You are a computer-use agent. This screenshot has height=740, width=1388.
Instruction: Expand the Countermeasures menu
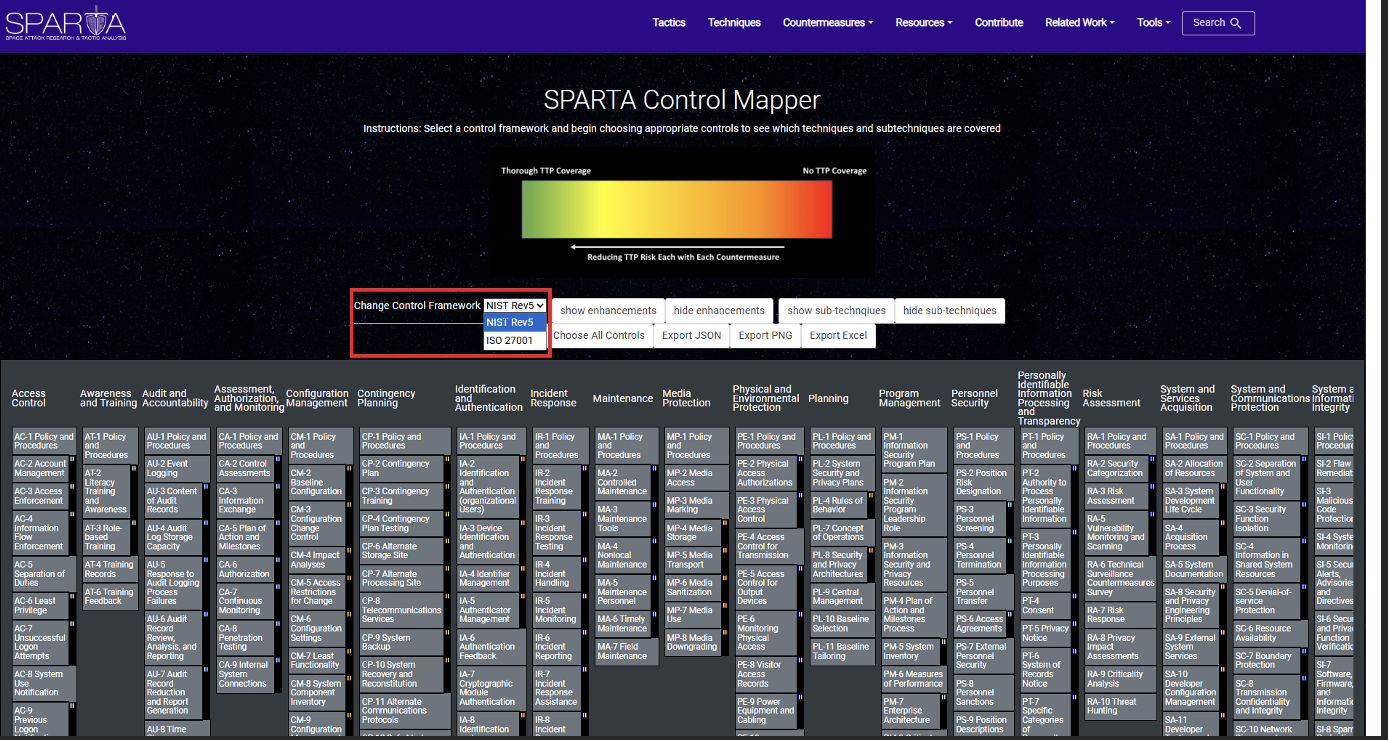828,22
